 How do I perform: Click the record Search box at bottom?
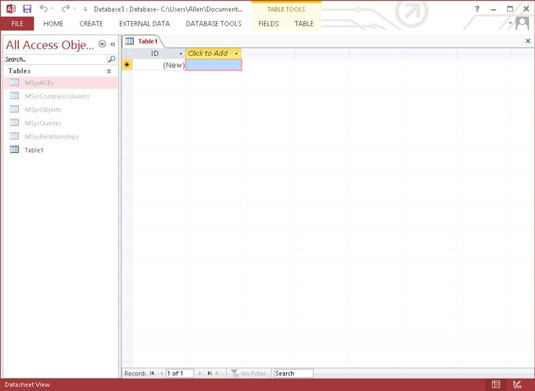[x=293, y=373]
